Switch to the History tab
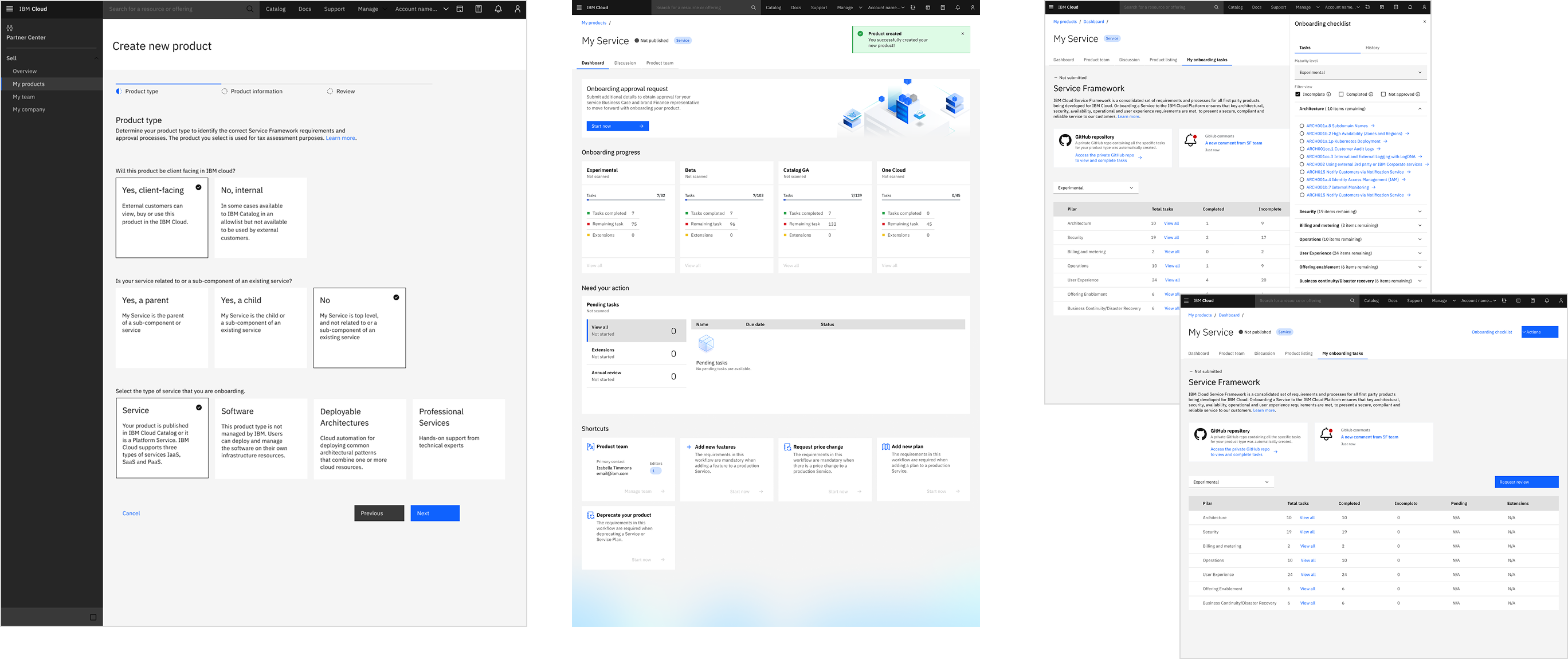 tap(1372, 48)
